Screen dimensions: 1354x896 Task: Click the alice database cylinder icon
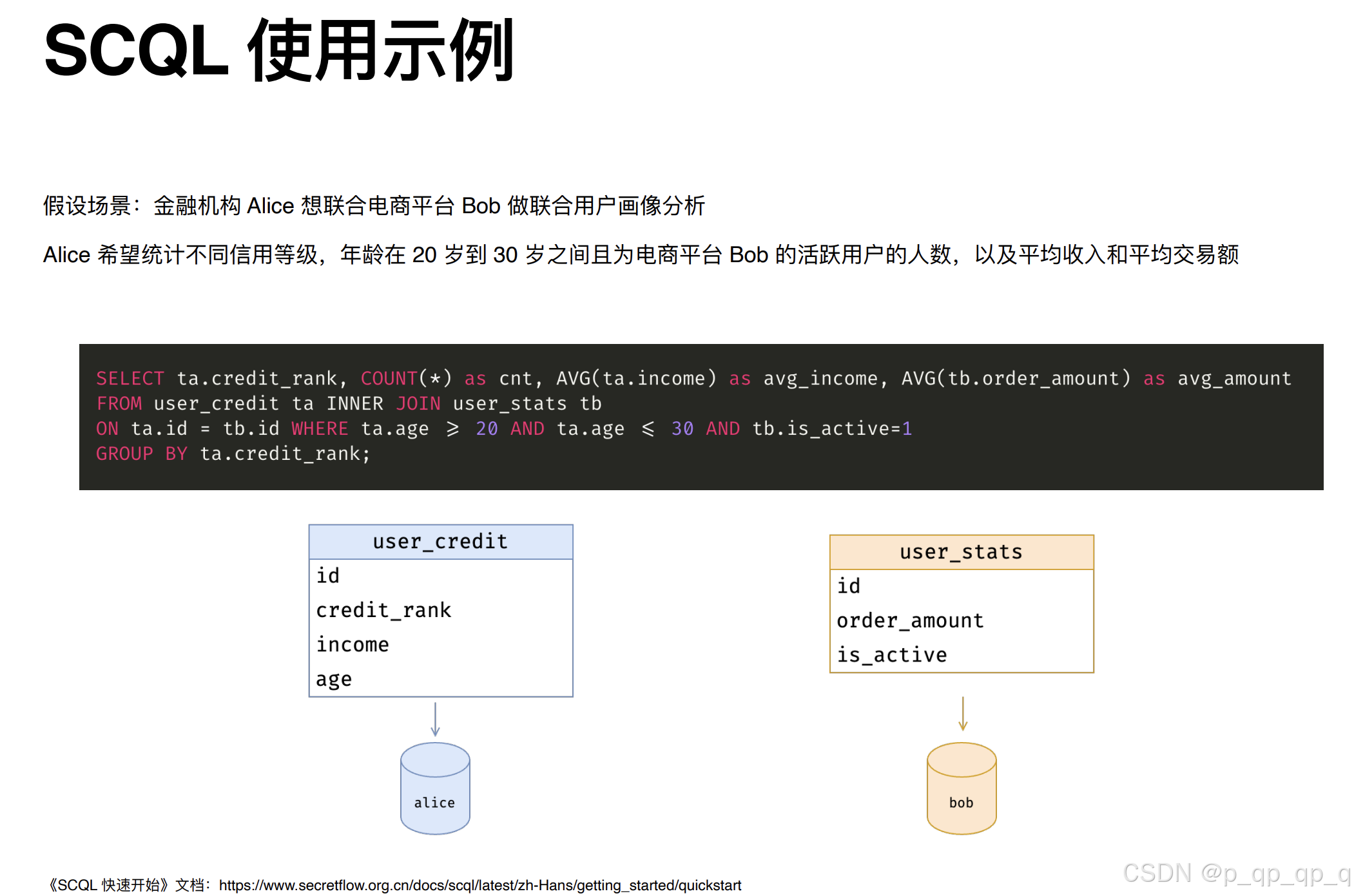pyautogui.click(x=435, y=788)
